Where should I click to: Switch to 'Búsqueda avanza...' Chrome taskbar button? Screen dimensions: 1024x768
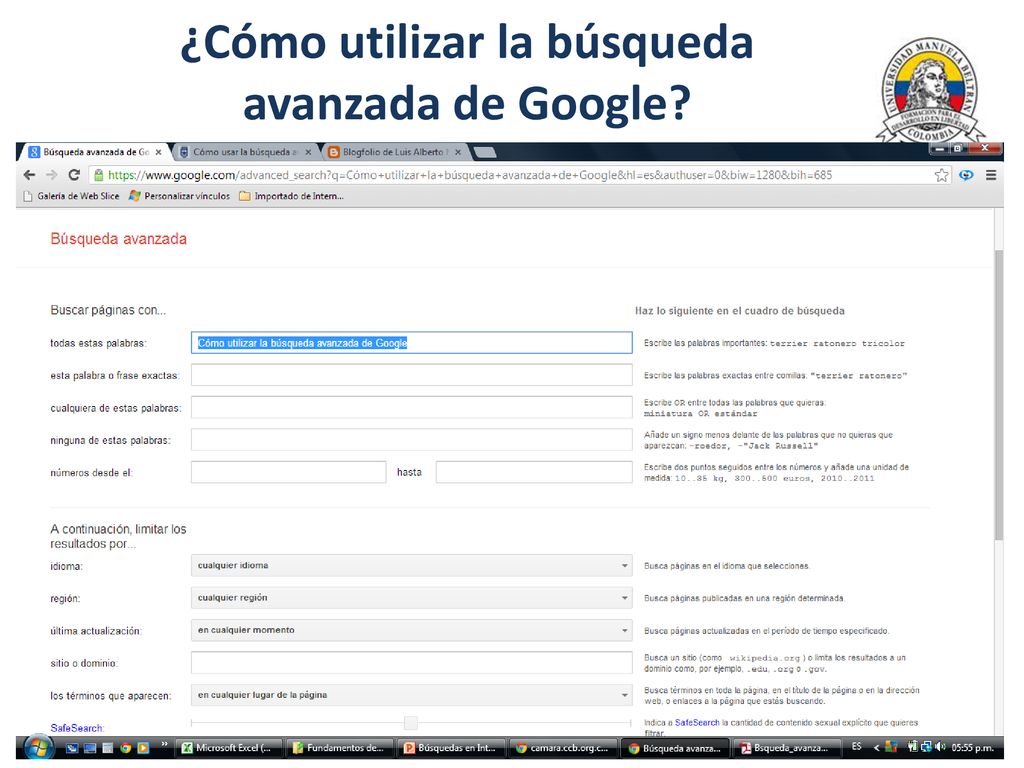675,748
